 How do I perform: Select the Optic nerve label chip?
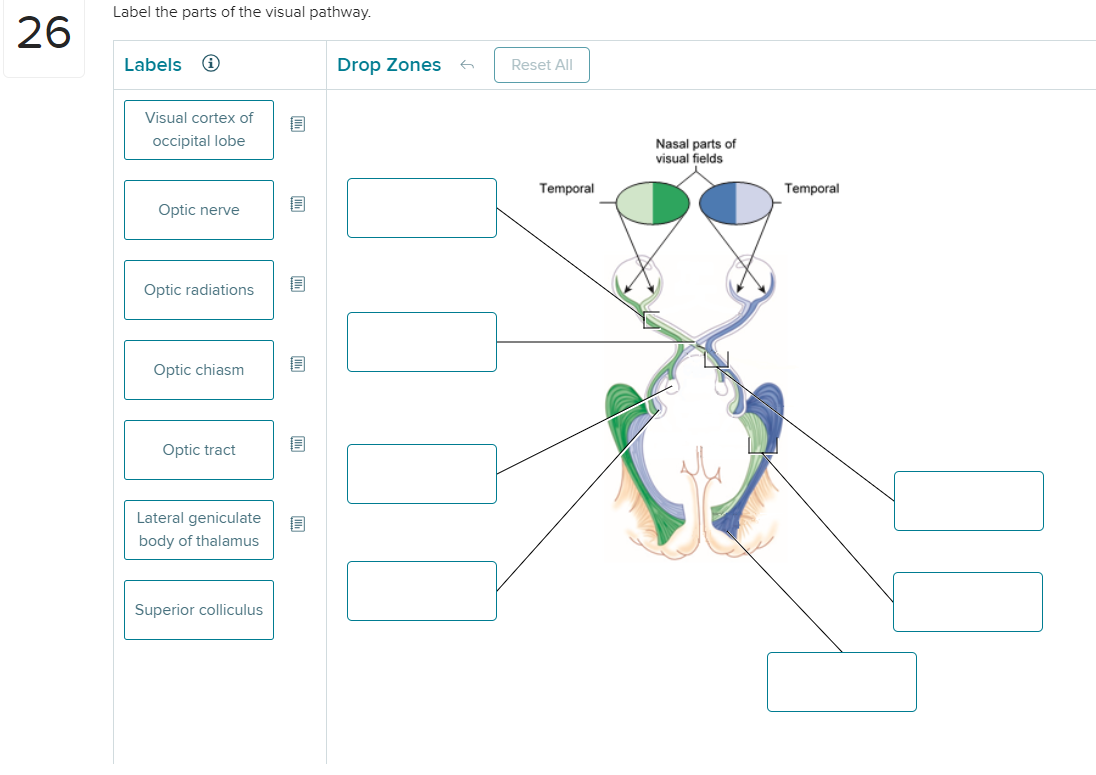pos(198,210)
